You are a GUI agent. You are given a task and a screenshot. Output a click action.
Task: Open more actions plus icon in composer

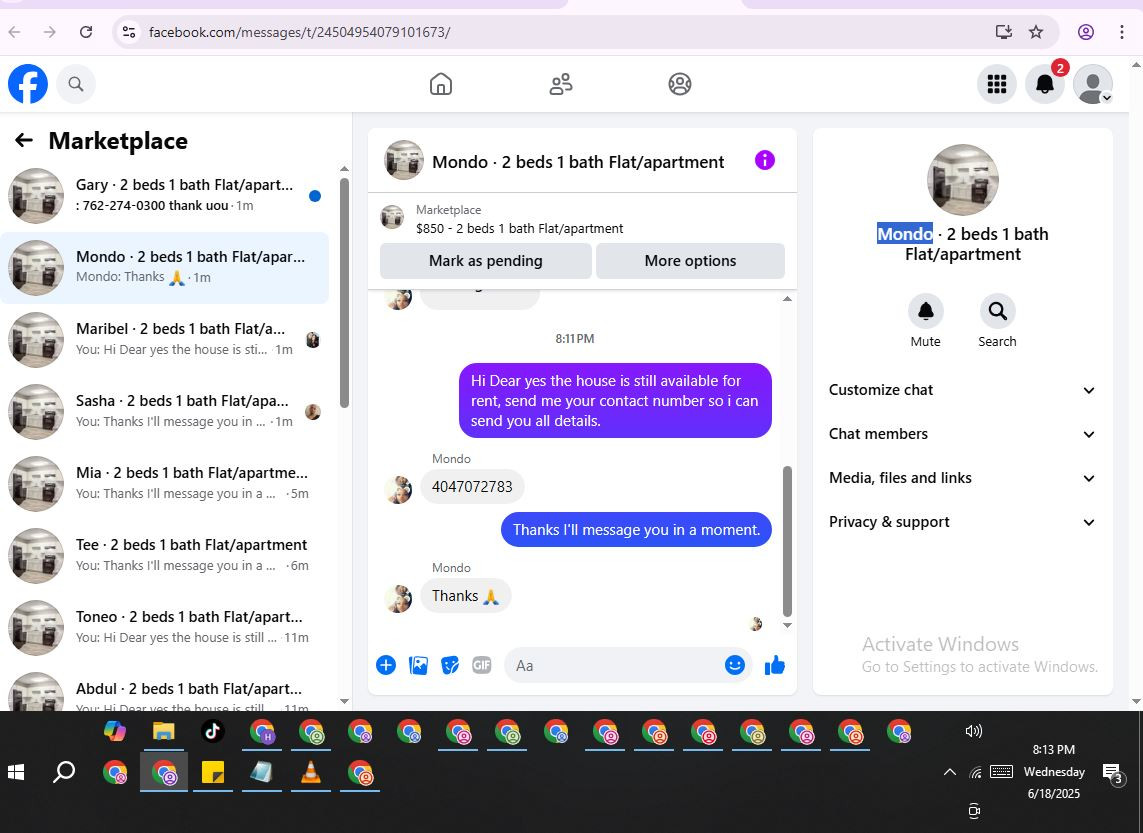pos(386,665)
